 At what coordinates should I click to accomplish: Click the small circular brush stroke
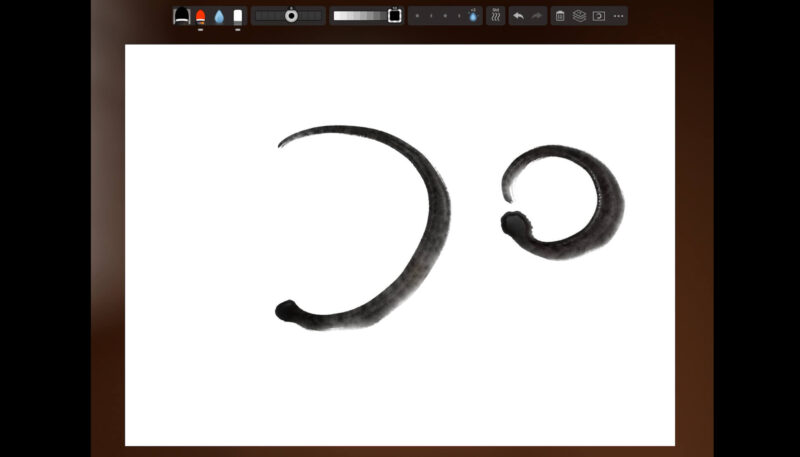tap(610, 204)
